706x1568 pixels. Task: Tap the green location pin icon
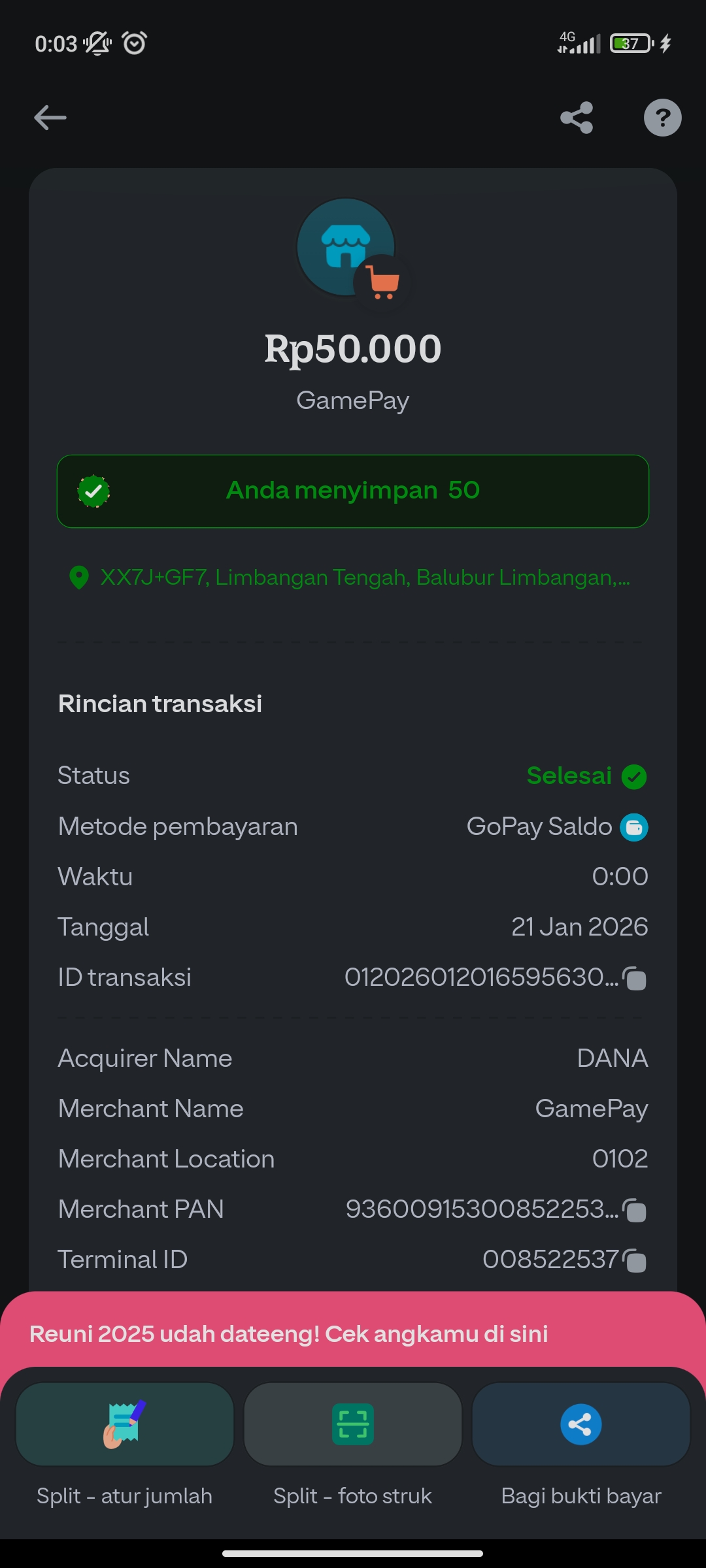79,578
